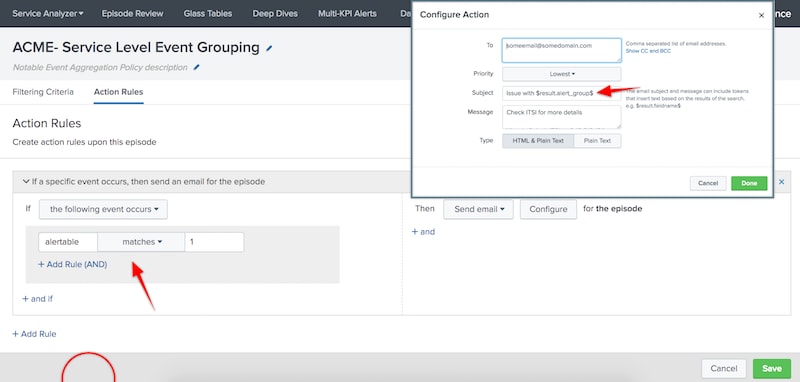The image size is (800, 382).
Task: Open 'the following event occurs' dropdown
Action: (103, 209)
